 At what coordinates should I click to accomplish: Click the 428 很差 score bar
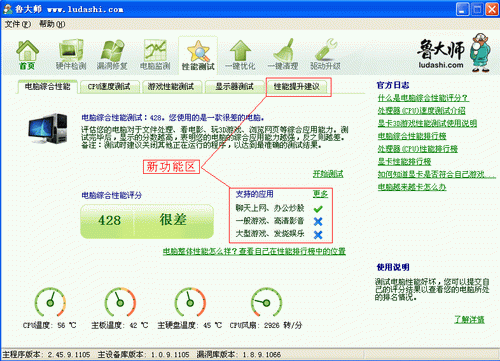pyautogui.click(x=147, y=221)
